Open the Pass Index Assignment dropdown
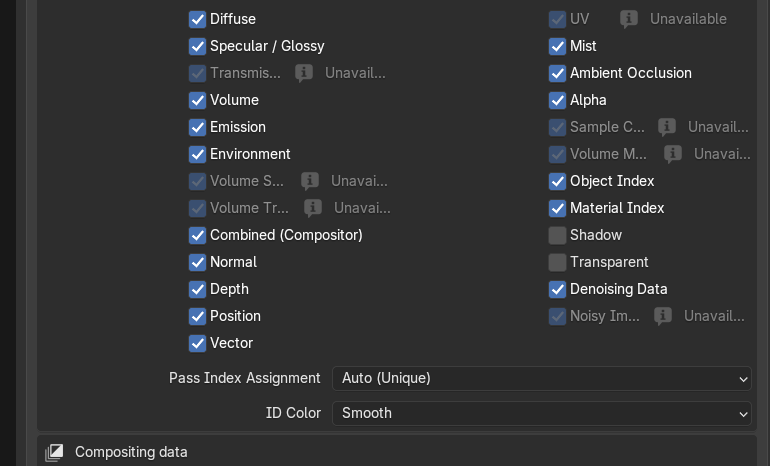The image size is (770, 466). (542, 378)
